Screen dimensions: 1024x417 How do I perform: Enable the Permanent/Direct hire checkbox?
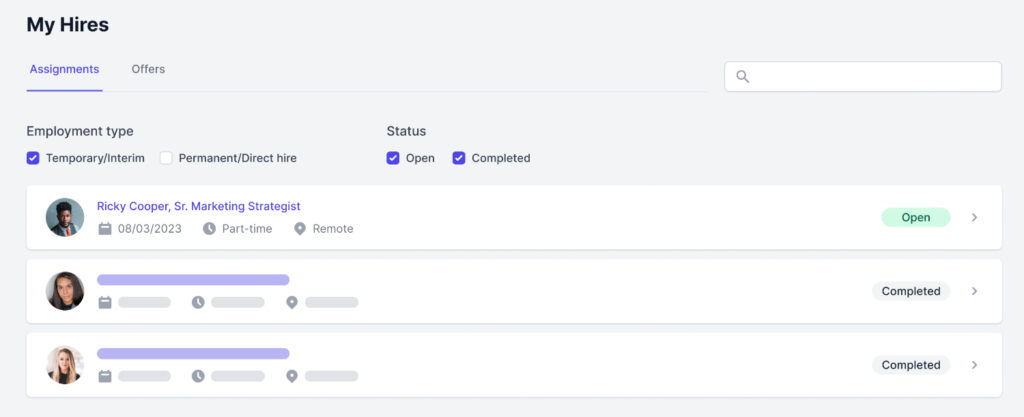pyautogui.click(x=166, y=158)
